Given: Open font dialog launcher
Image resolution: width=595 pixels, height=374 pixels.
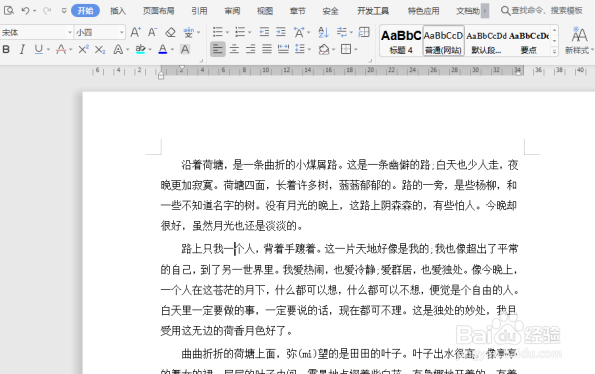Looking at the screenshot, I should tap(201, 60).
